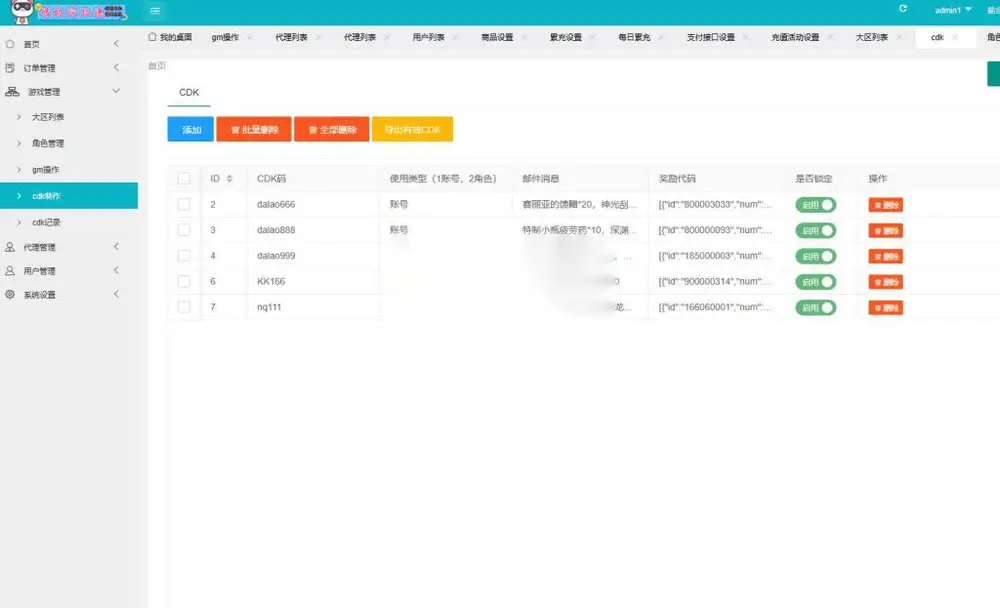
Task: Click the person icon beside 代理管理
Action: click(x=10, y=247)
